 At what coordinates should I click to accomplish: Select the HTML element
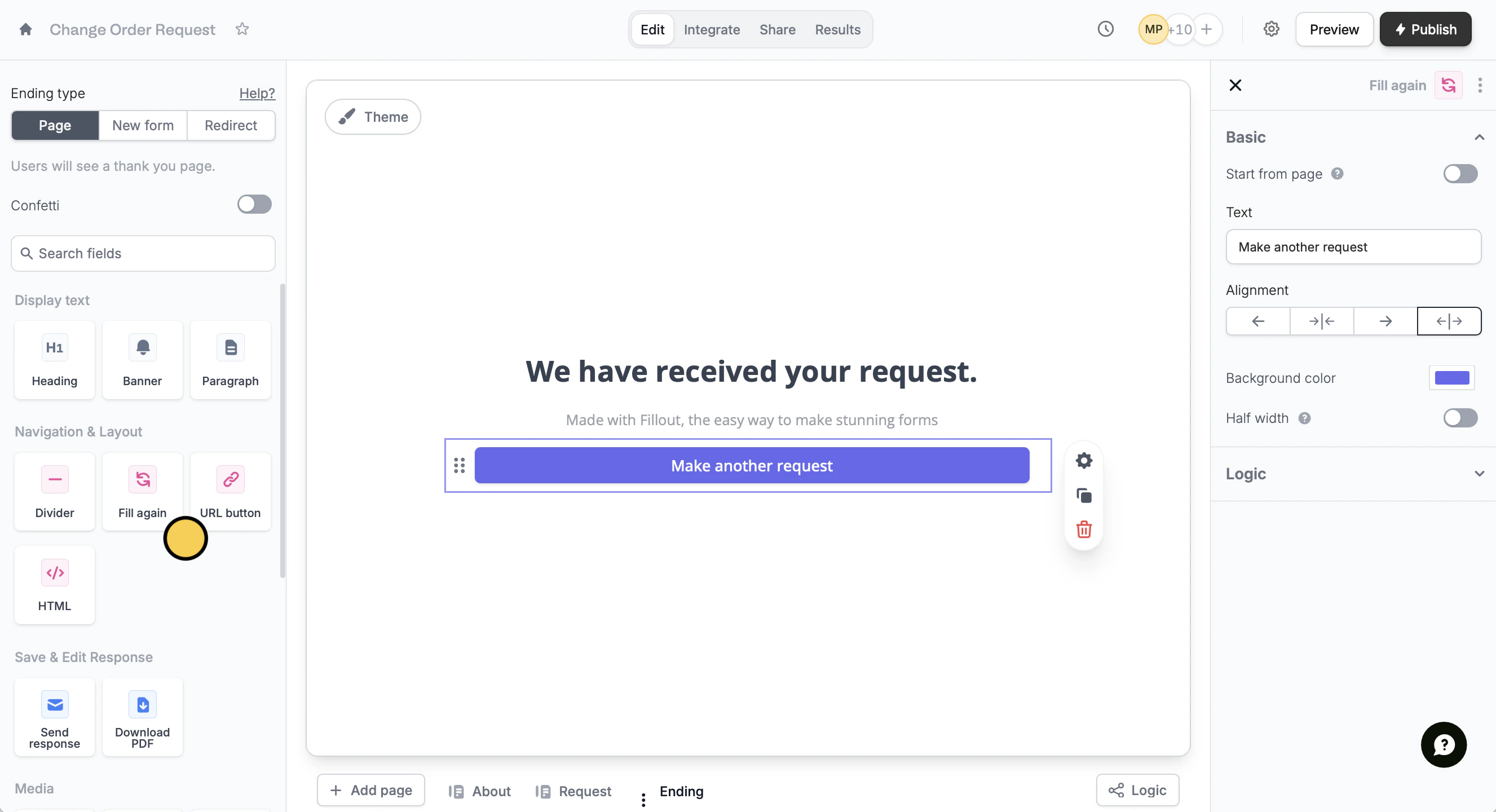pos(54,585)
